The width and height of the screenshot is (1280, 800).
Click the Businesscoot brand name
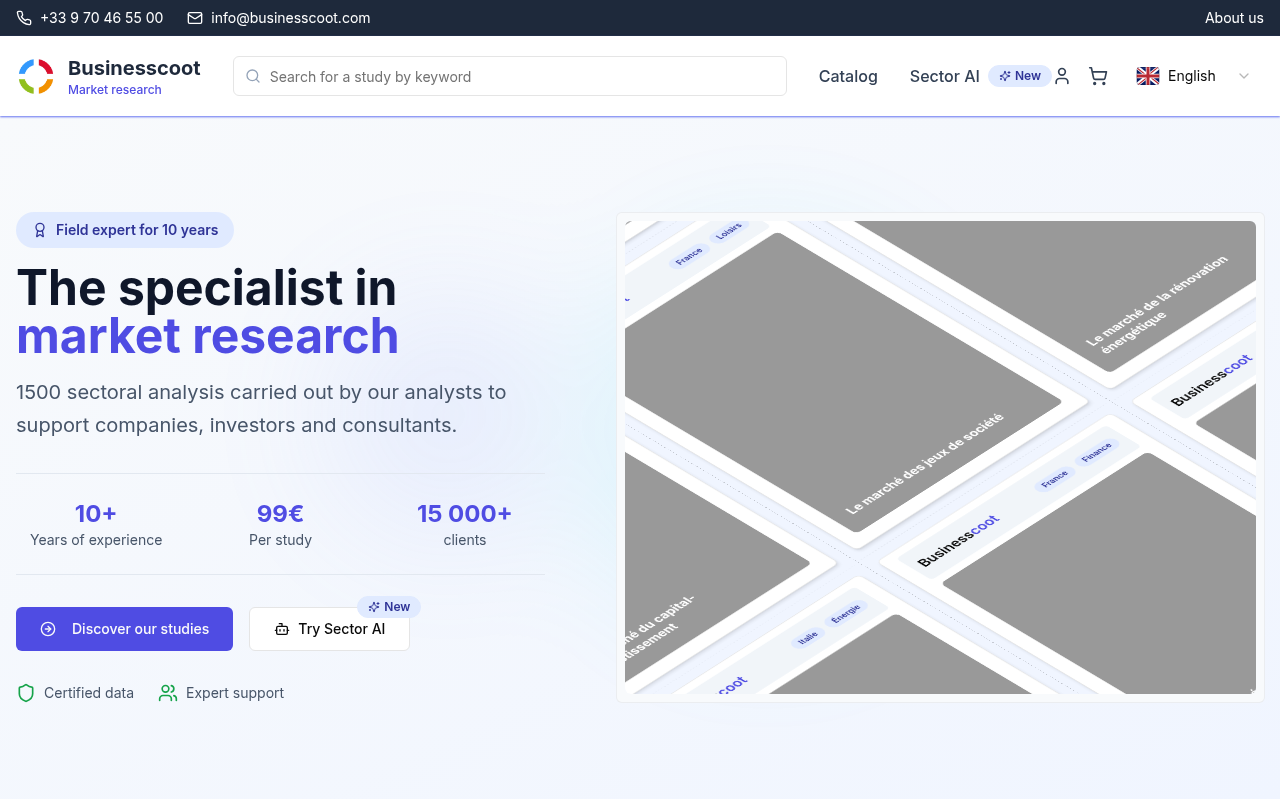point(134,68)
